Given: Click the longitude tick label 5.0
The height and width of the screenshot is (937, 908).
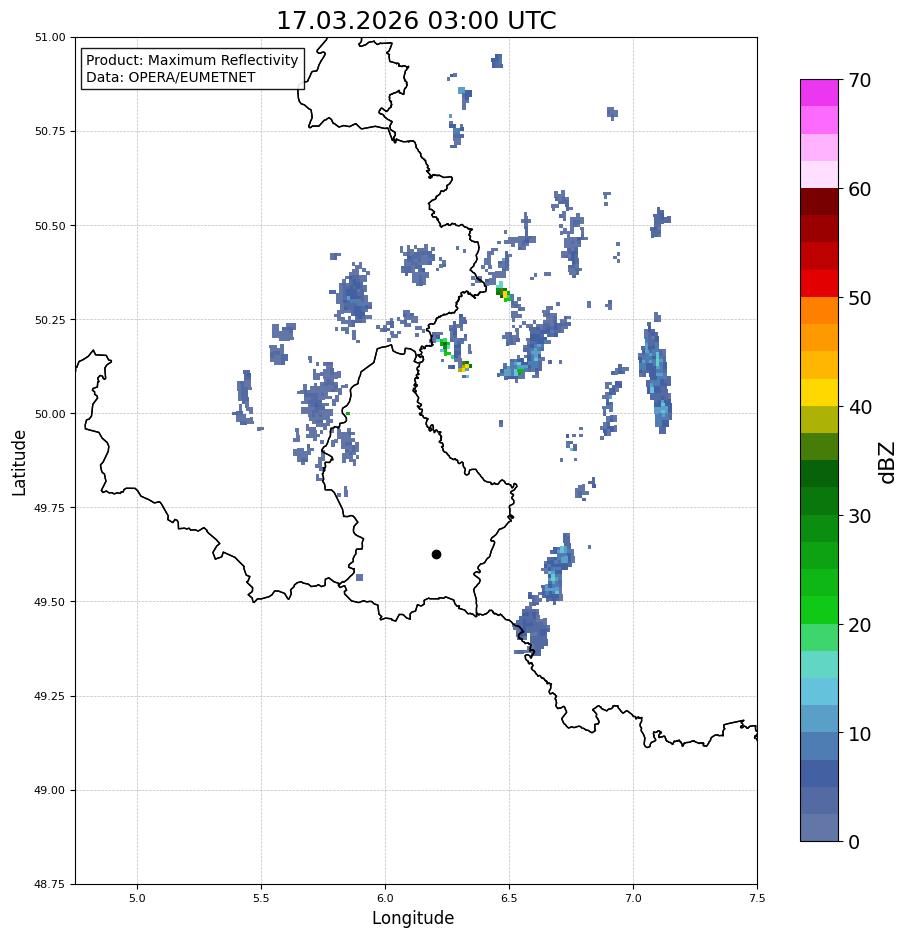Looking at the screenshot, I should (137, 898).
